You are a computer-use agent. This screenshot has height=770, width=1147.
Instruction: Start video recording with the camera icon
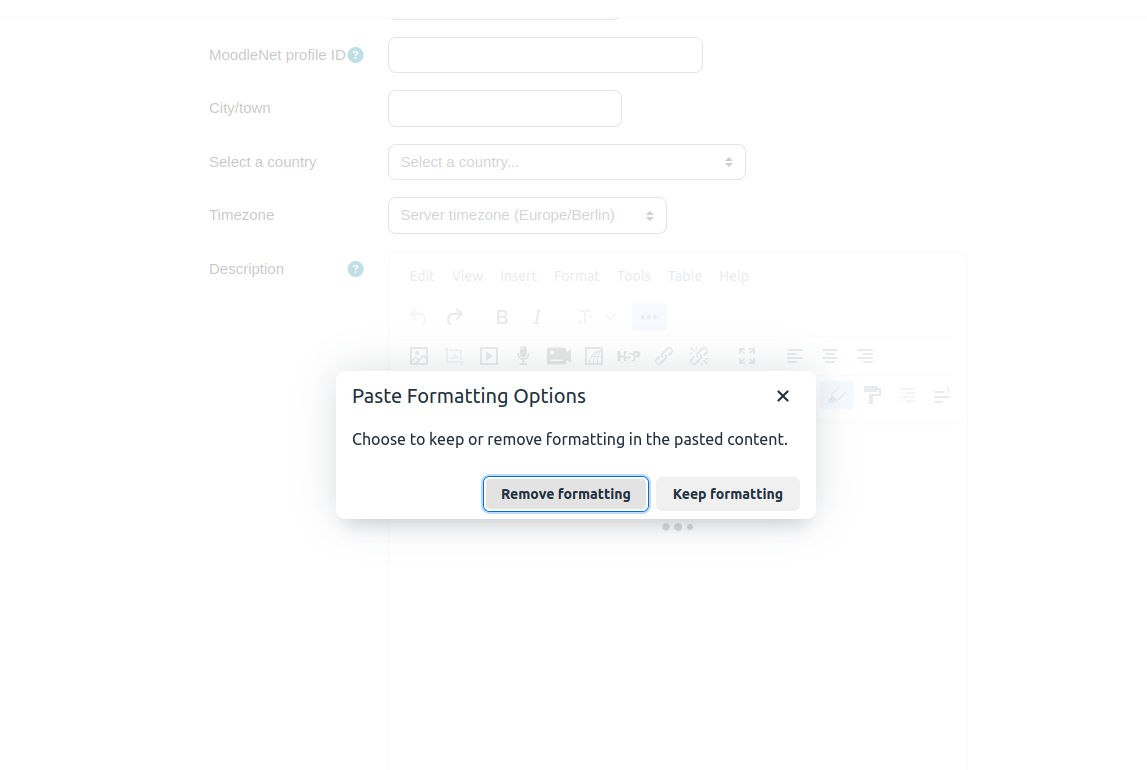pyautogui.click(x=559, y=356)
